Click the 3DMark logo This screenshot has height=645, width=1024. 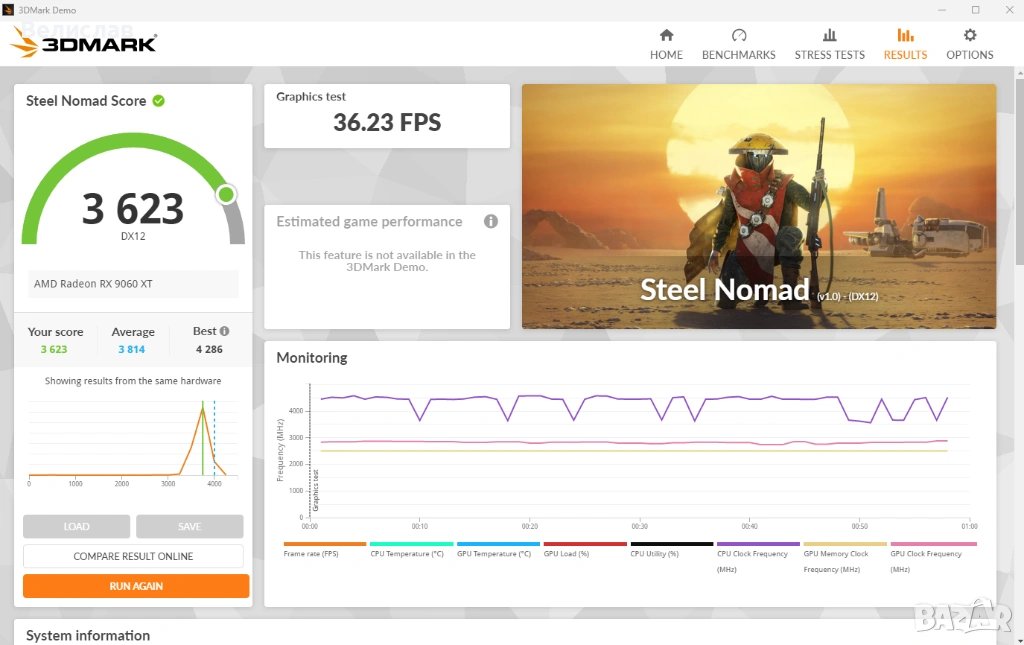(x=83, y=43)
